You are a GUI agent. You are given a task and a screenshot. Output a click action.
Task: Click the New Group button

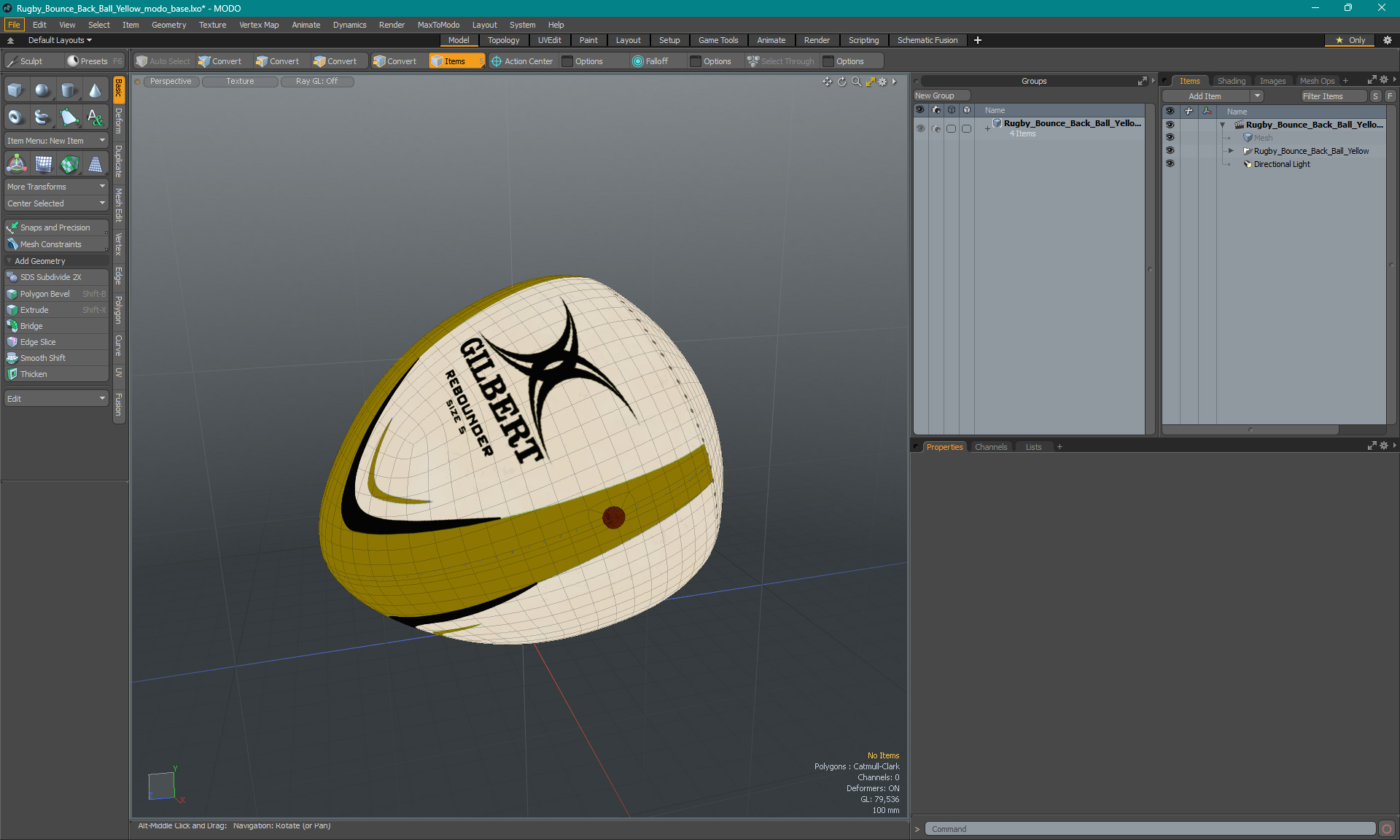pos(941,96)
